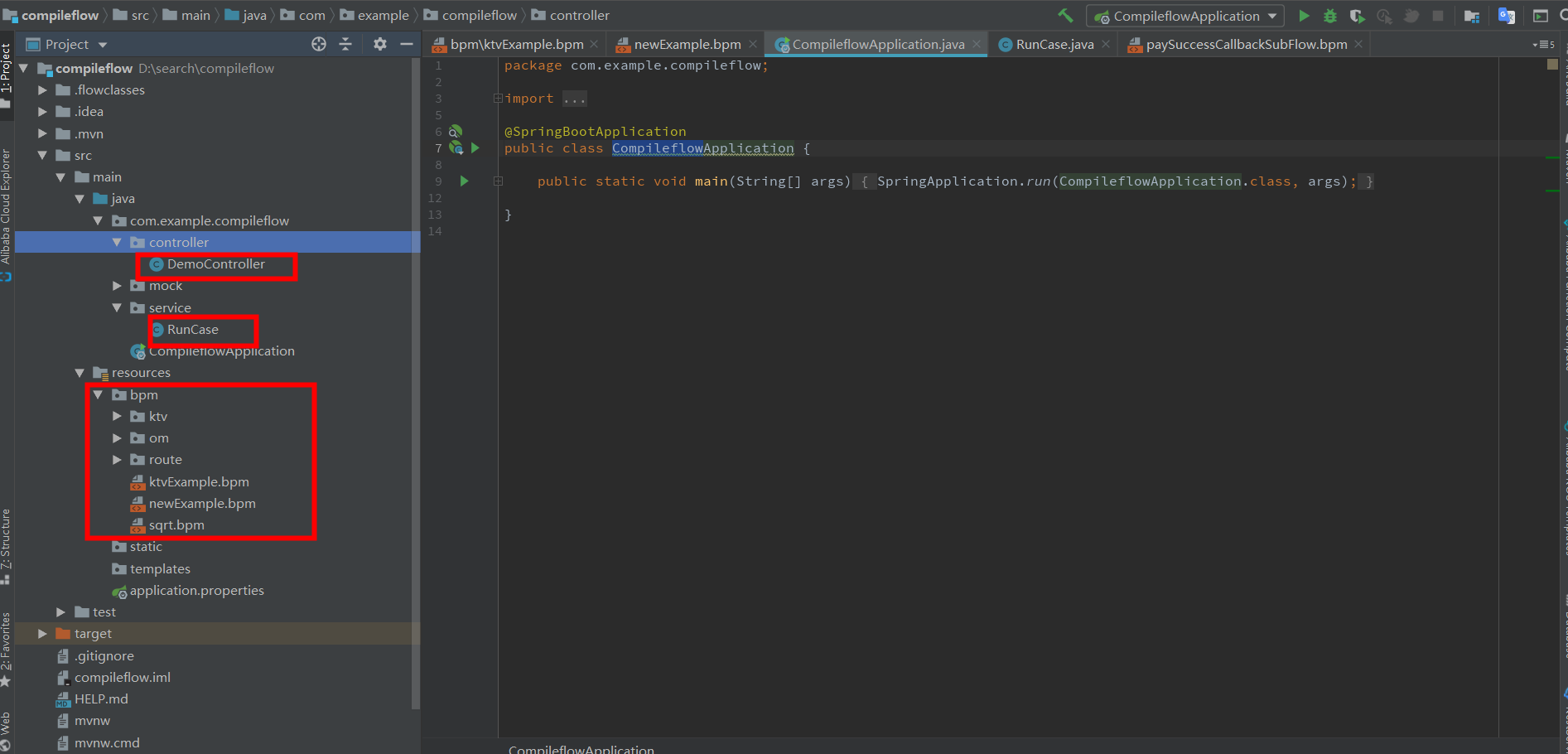The width and height of the screenshot is (1568, 754).
Task: Open the 2: Favorites side panel
Action: point(6,649)
